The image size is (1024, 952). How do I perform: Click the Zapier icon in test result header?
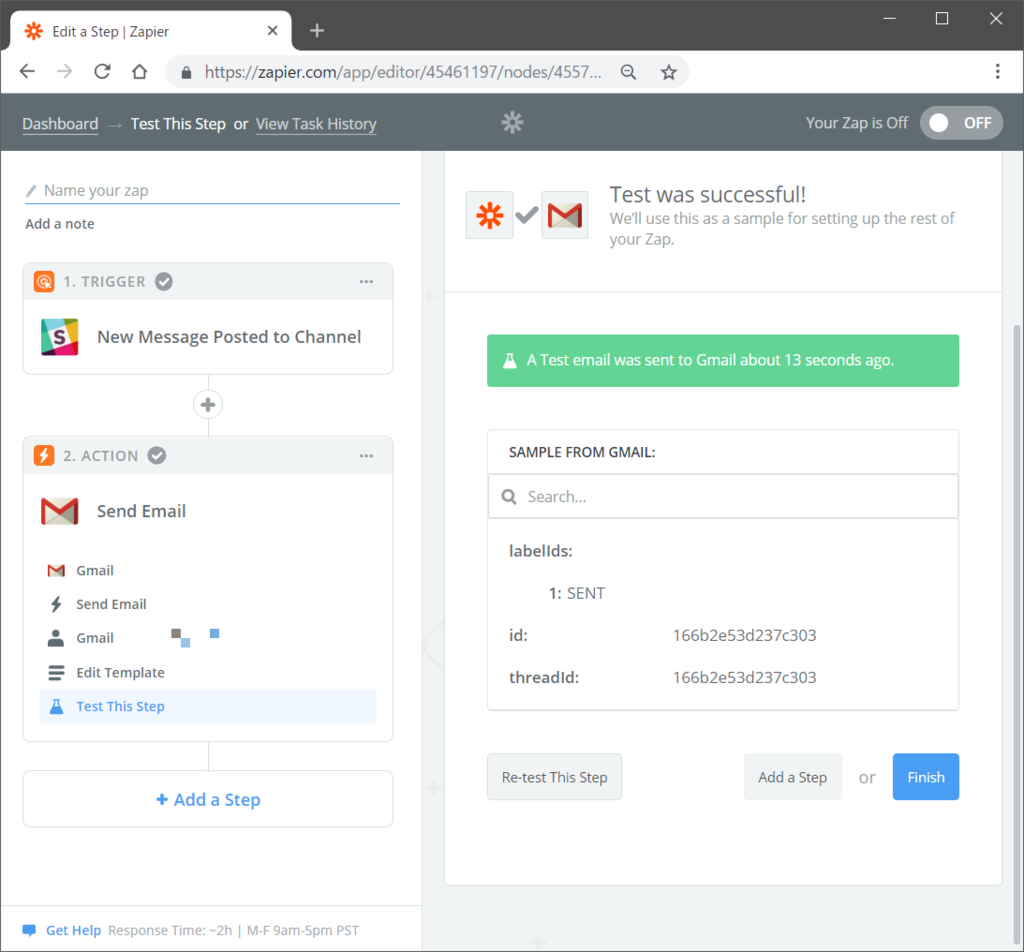click(490, 215)
